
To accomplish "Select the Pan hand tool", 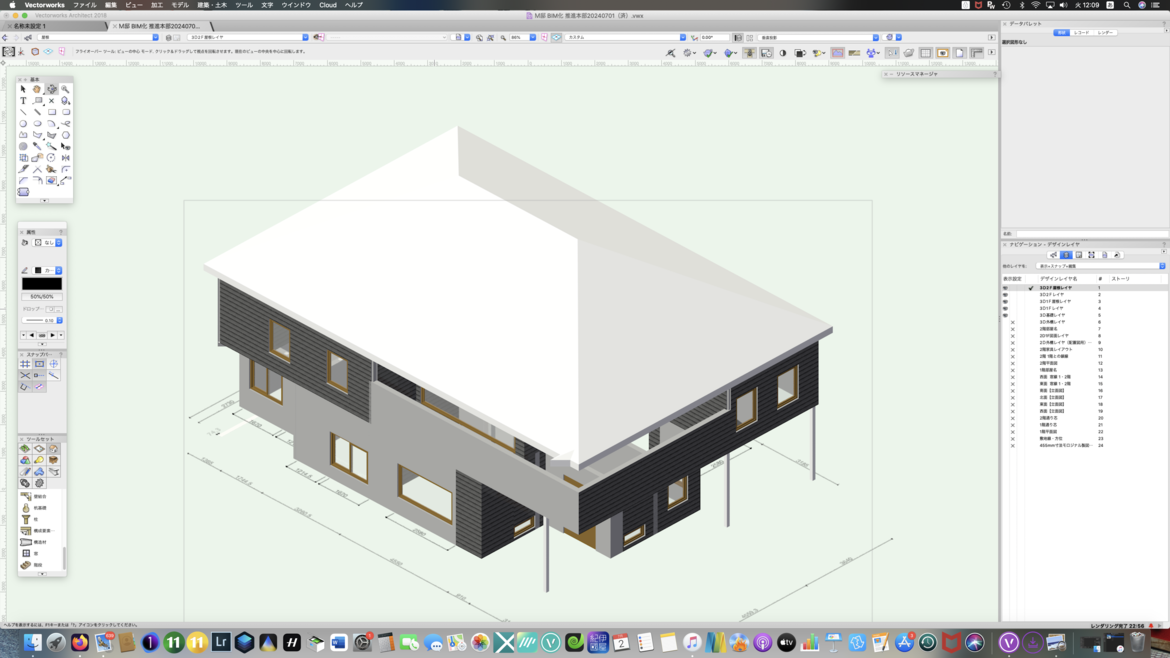I will click(37, 89).
